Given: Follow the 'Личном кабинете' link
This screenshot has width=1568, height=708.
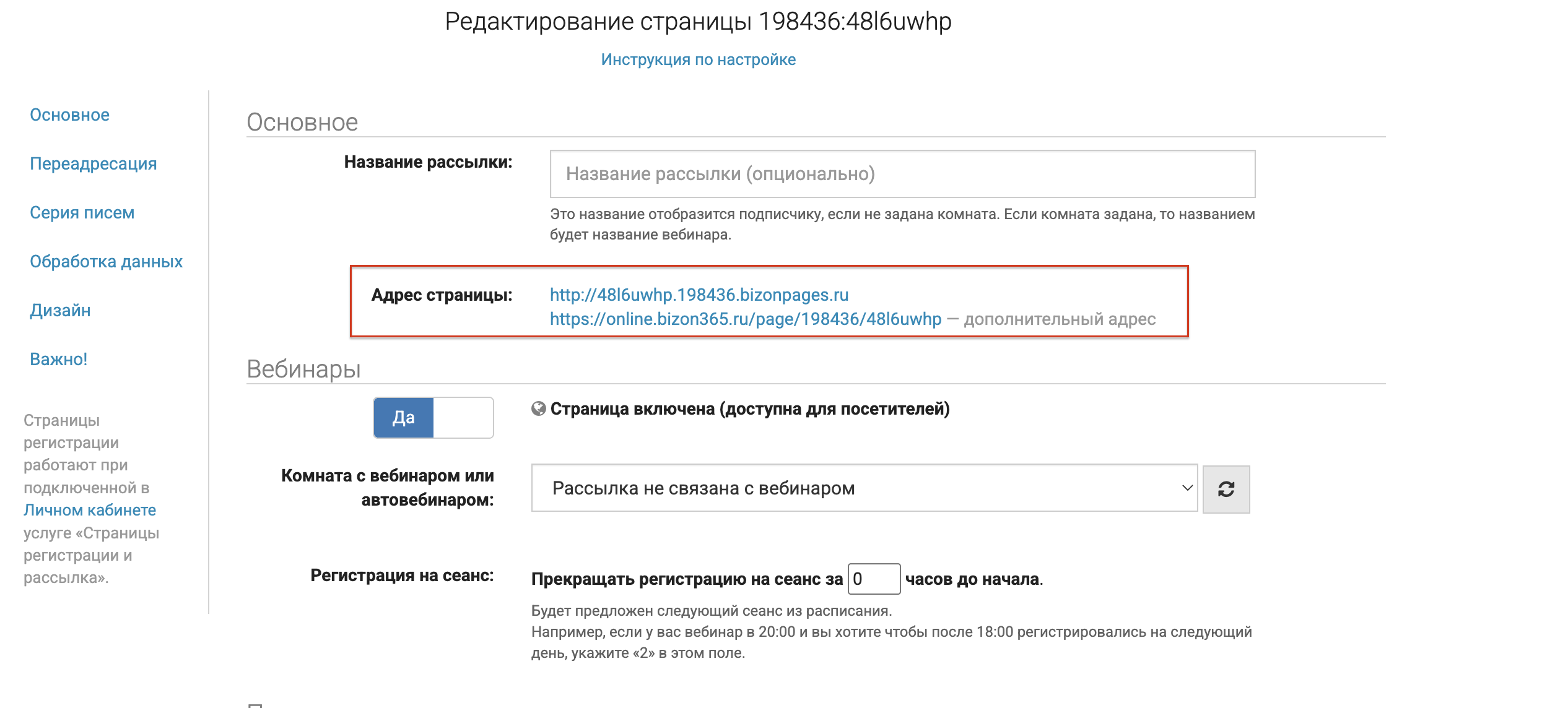Looking at the screenshot, I should (x=89, y=511).
